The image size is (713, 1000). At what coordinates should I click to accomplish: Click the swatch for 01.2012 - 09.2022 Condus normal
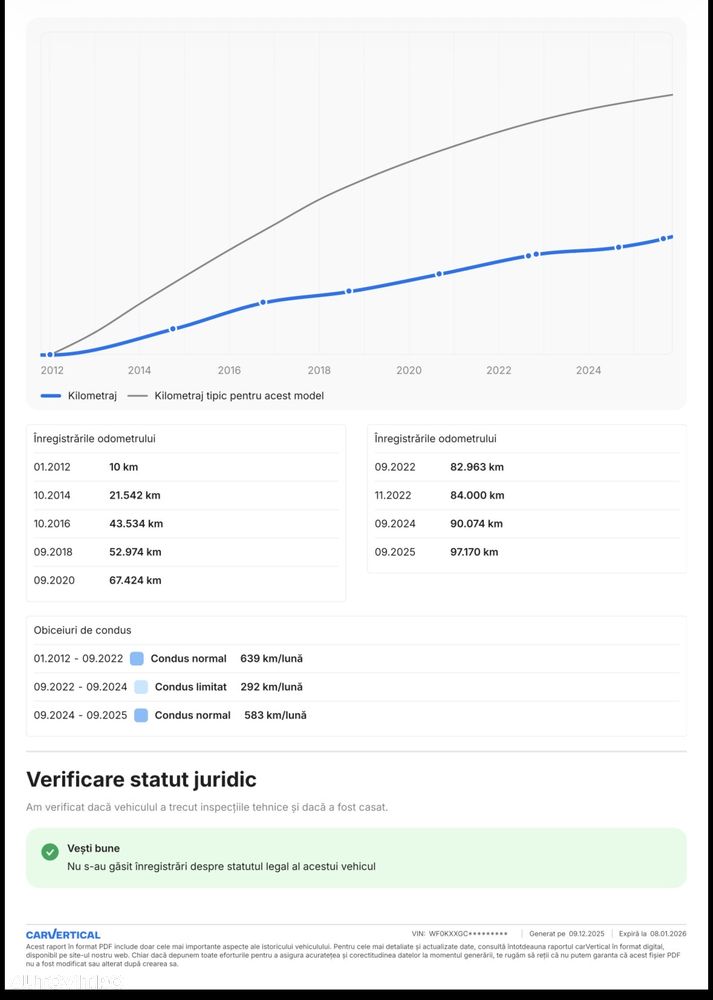(137, 659)
